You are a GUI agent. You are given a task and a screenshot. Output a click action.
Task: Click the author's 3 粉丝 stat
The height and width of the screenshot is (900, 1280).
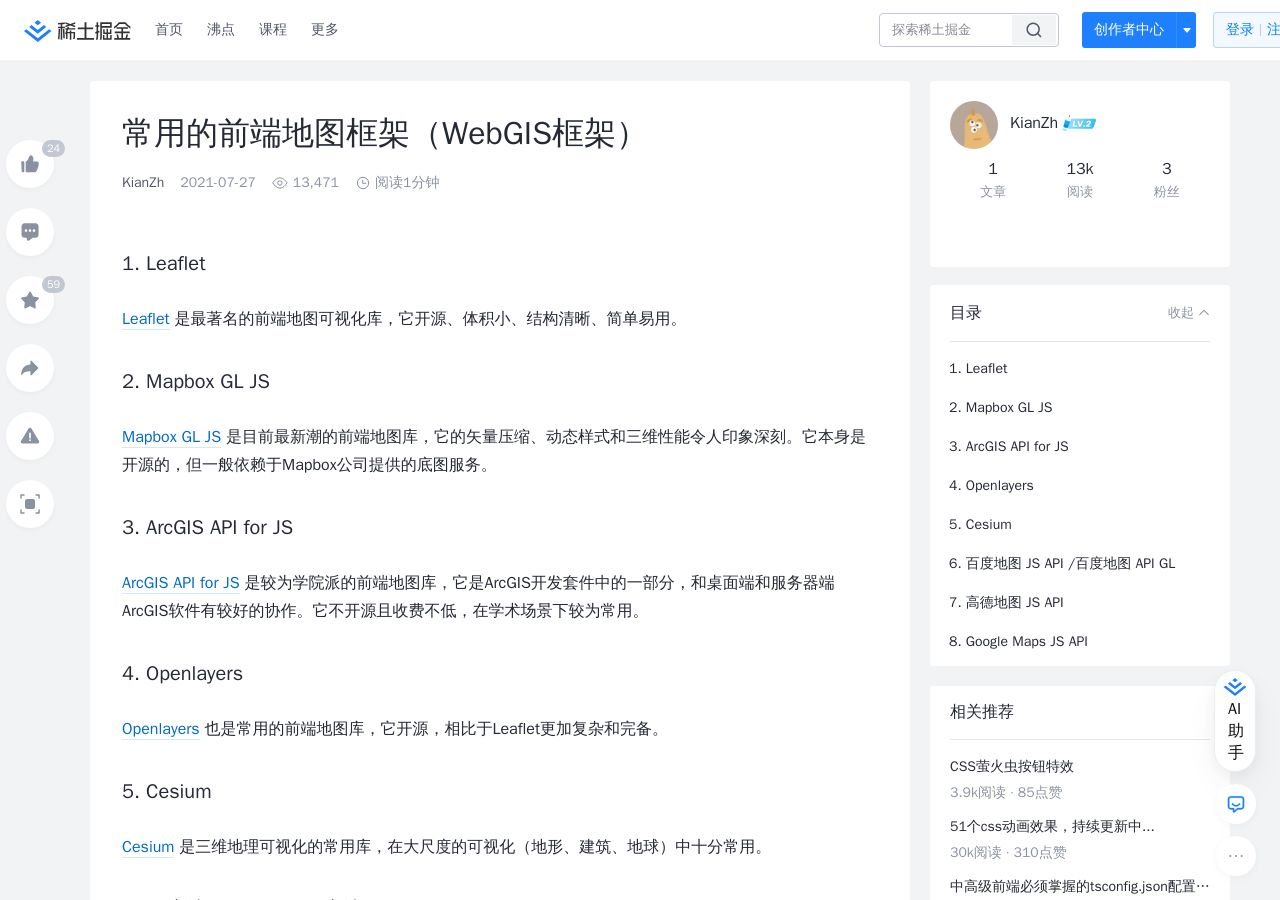[1167, 180]
